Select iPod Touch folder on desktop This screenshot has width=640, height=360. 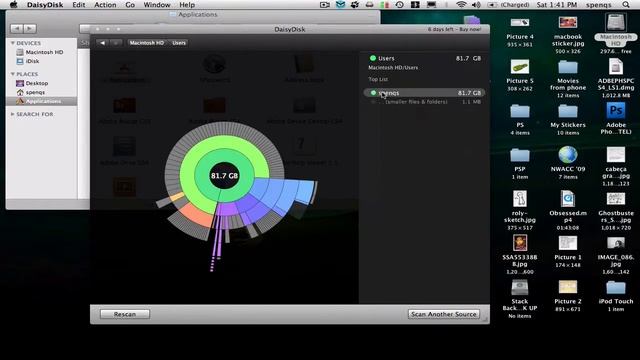[x=616, y=287]
